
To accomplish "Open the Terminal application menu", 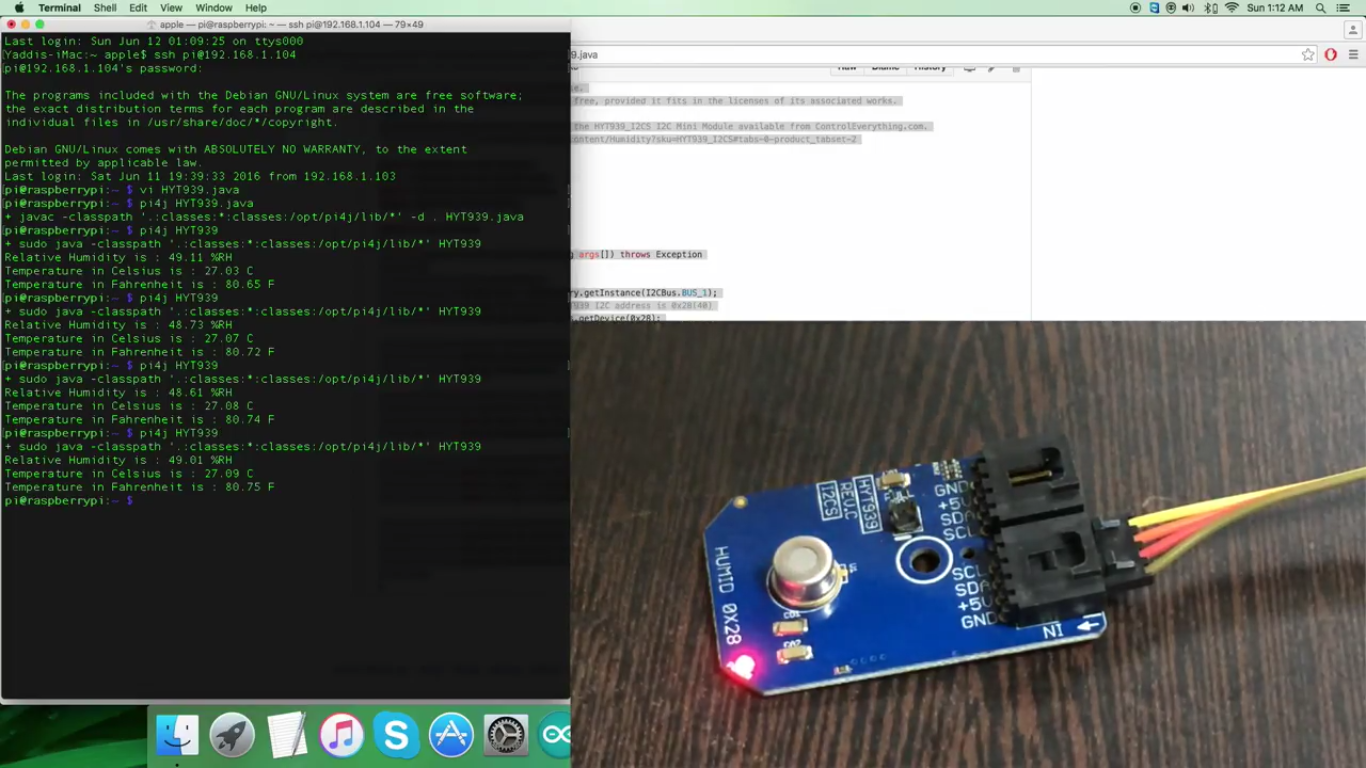I will (x=59, y=8).
